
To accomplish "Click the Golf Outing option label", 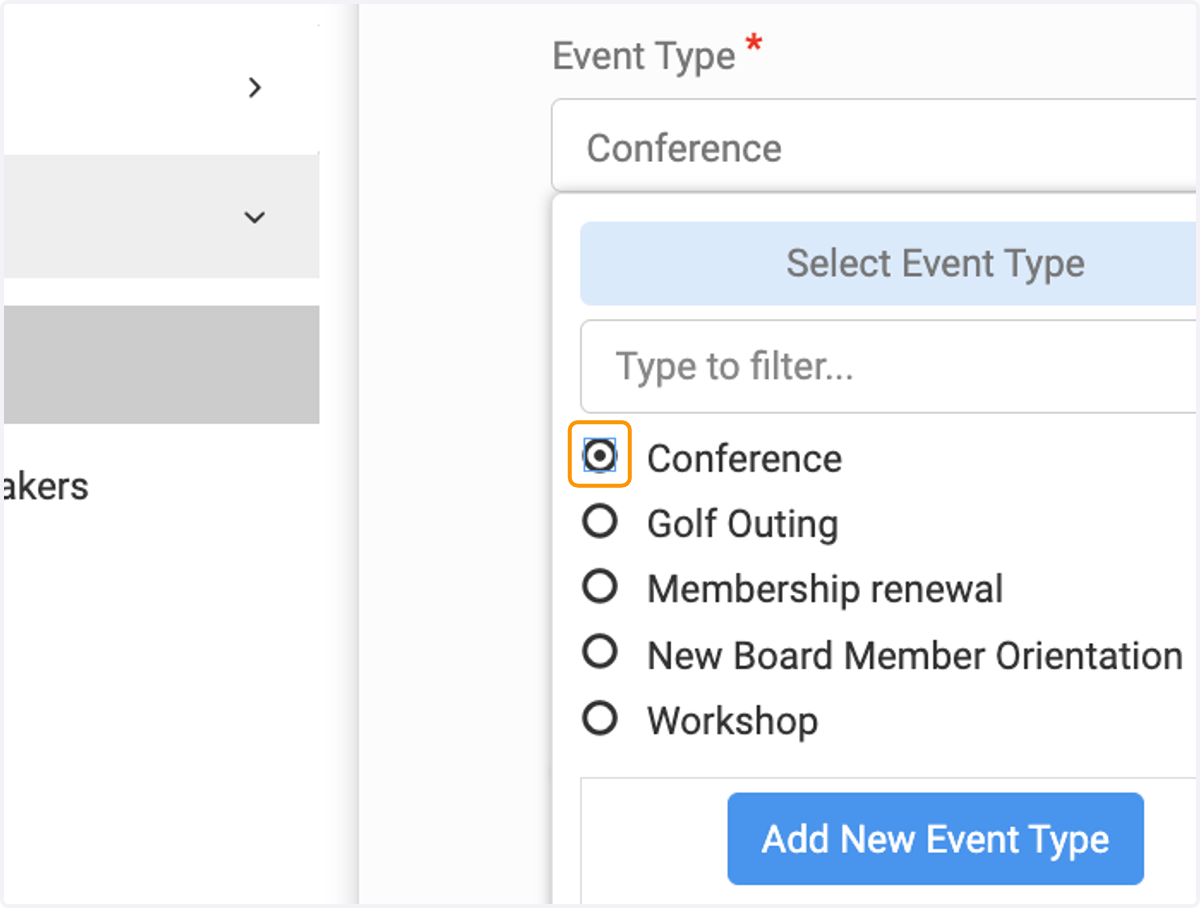I will point(742,524).
